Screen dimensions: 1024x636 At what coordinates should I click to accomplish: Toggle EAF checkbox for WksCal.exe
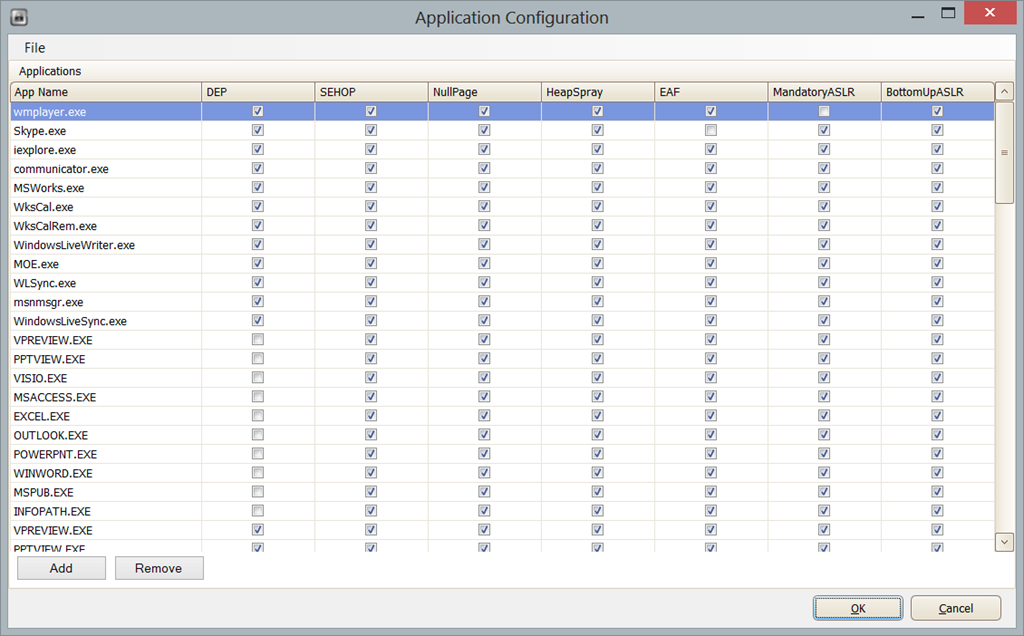tap(711, 206)
